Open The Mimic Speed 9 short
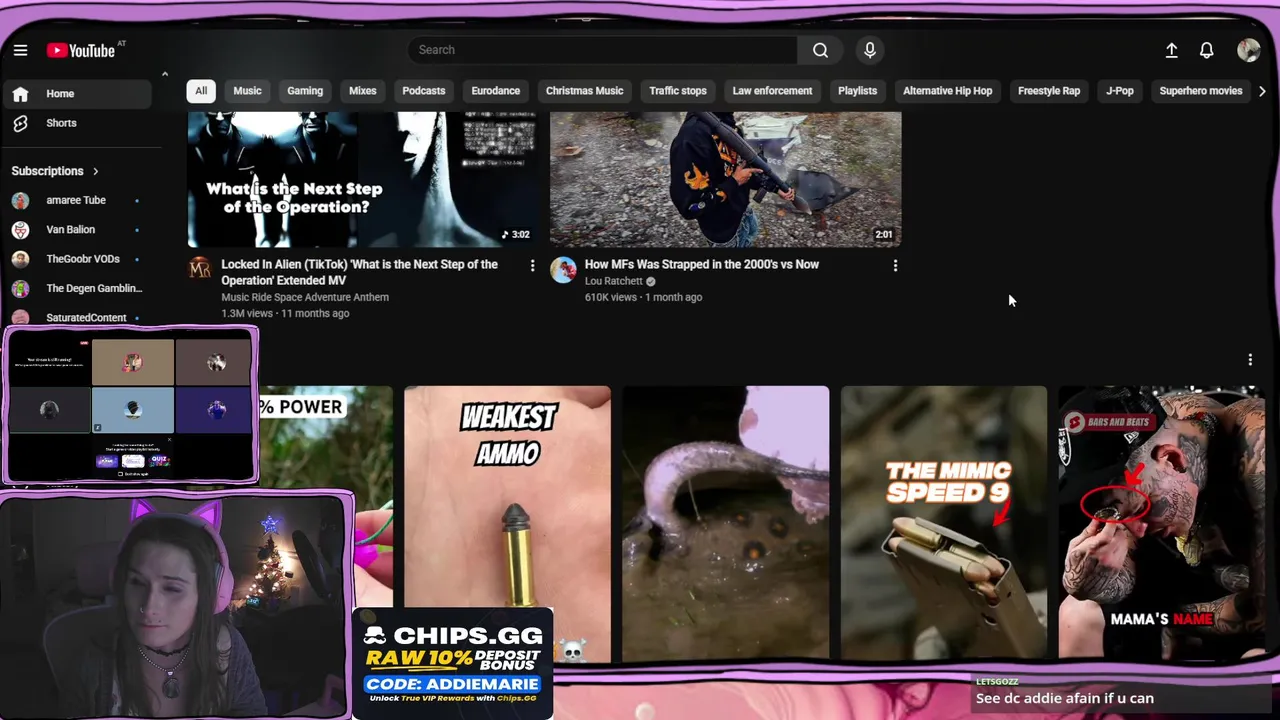1280x720 pixels. click(x=944, y=523)
